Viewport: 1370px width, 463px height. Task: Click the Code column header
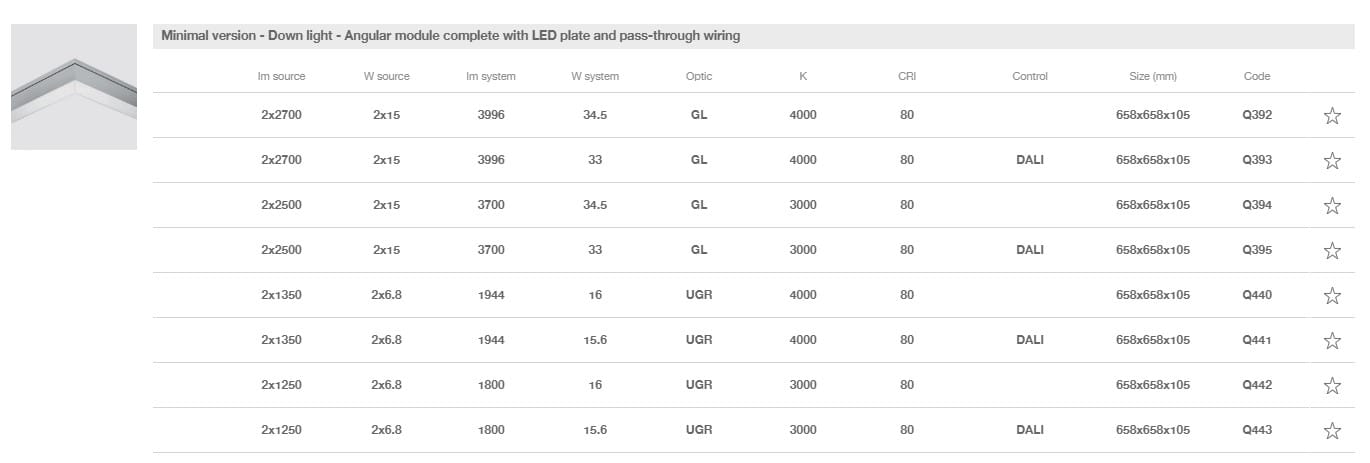pyautogui.click(x=1256, y=76)
